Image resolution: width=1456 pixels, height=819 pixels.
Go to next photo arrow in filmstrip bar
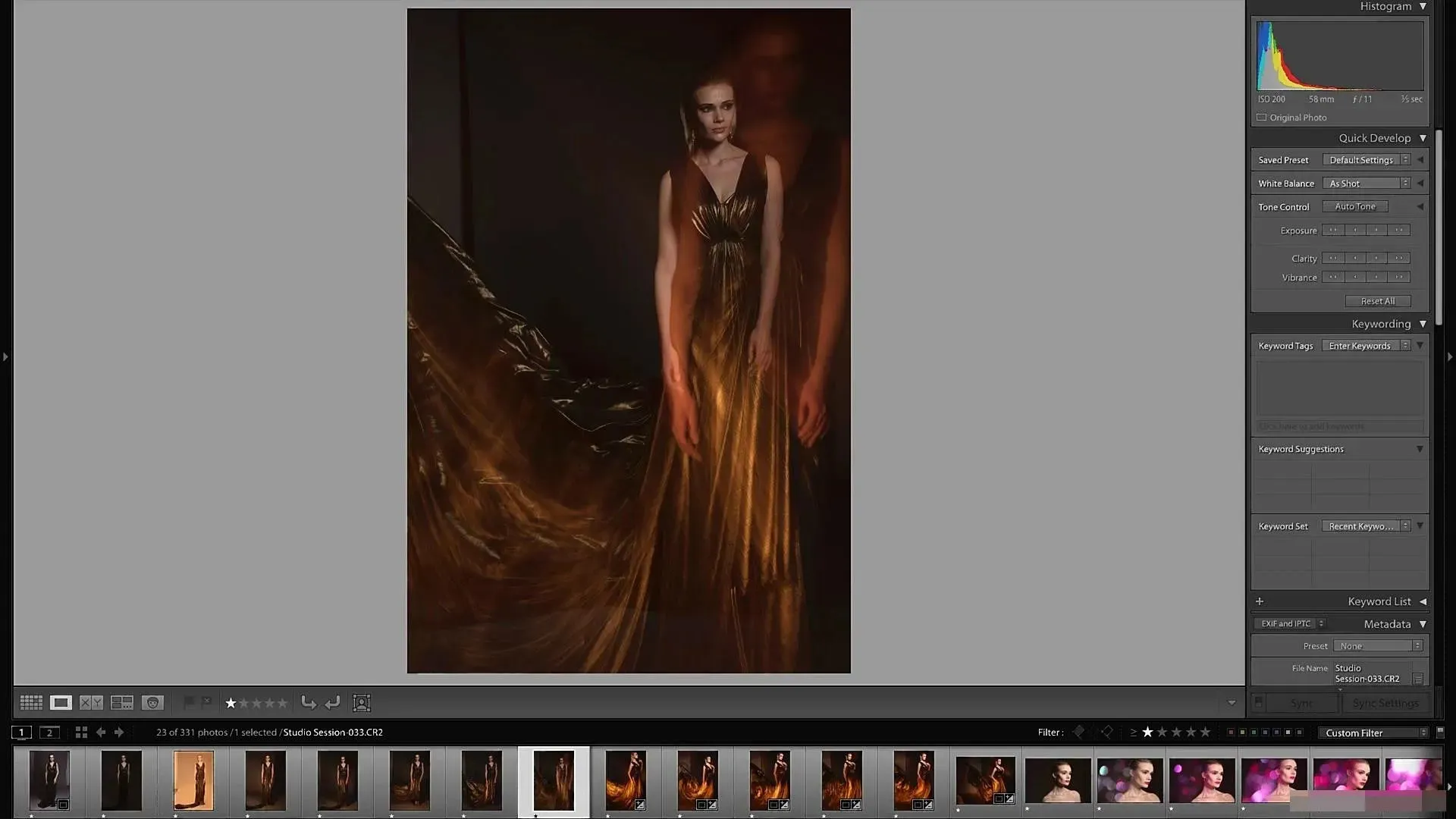coord(119,733)
